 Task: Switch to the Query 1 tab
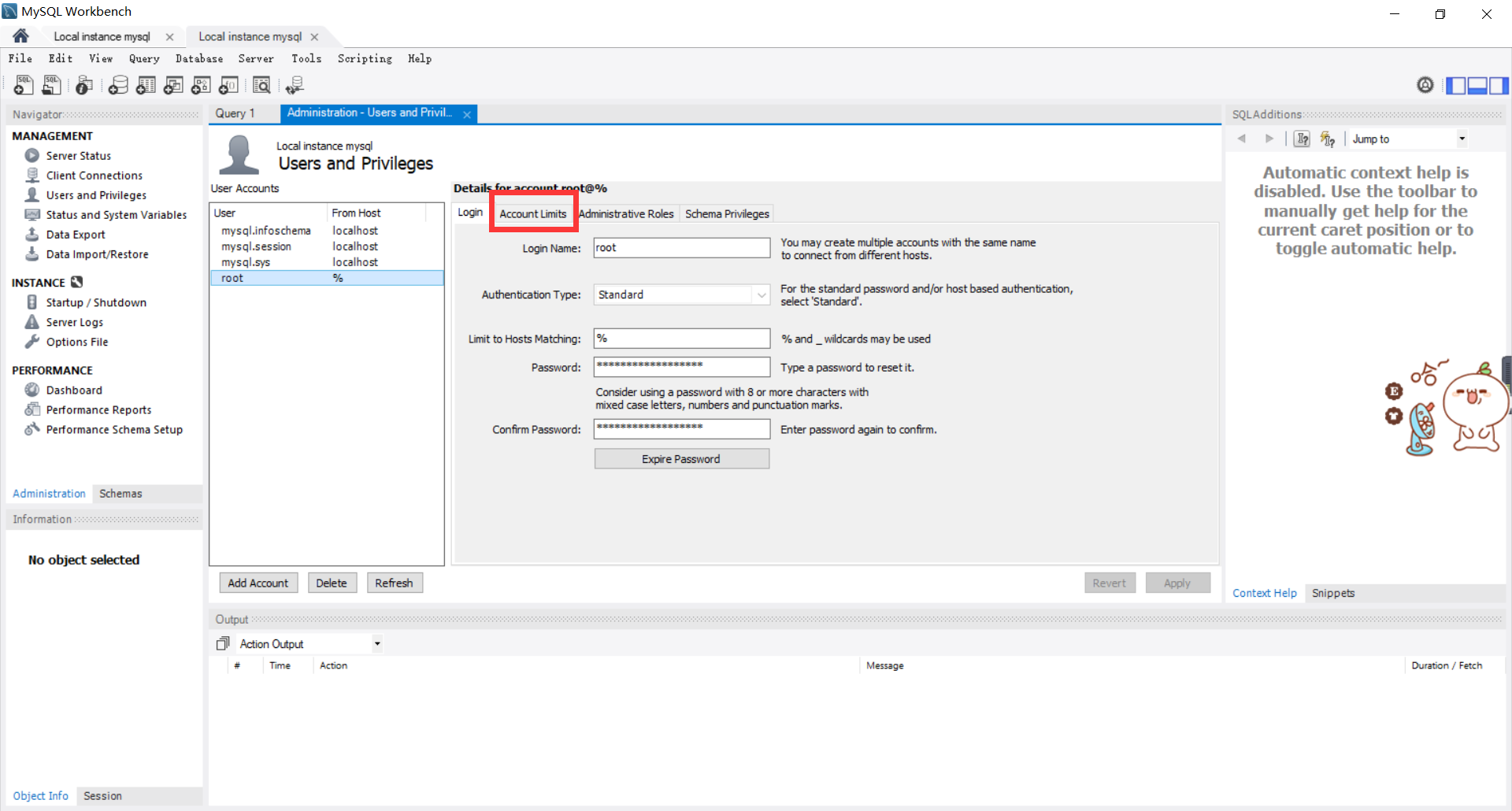click(235, 113)
